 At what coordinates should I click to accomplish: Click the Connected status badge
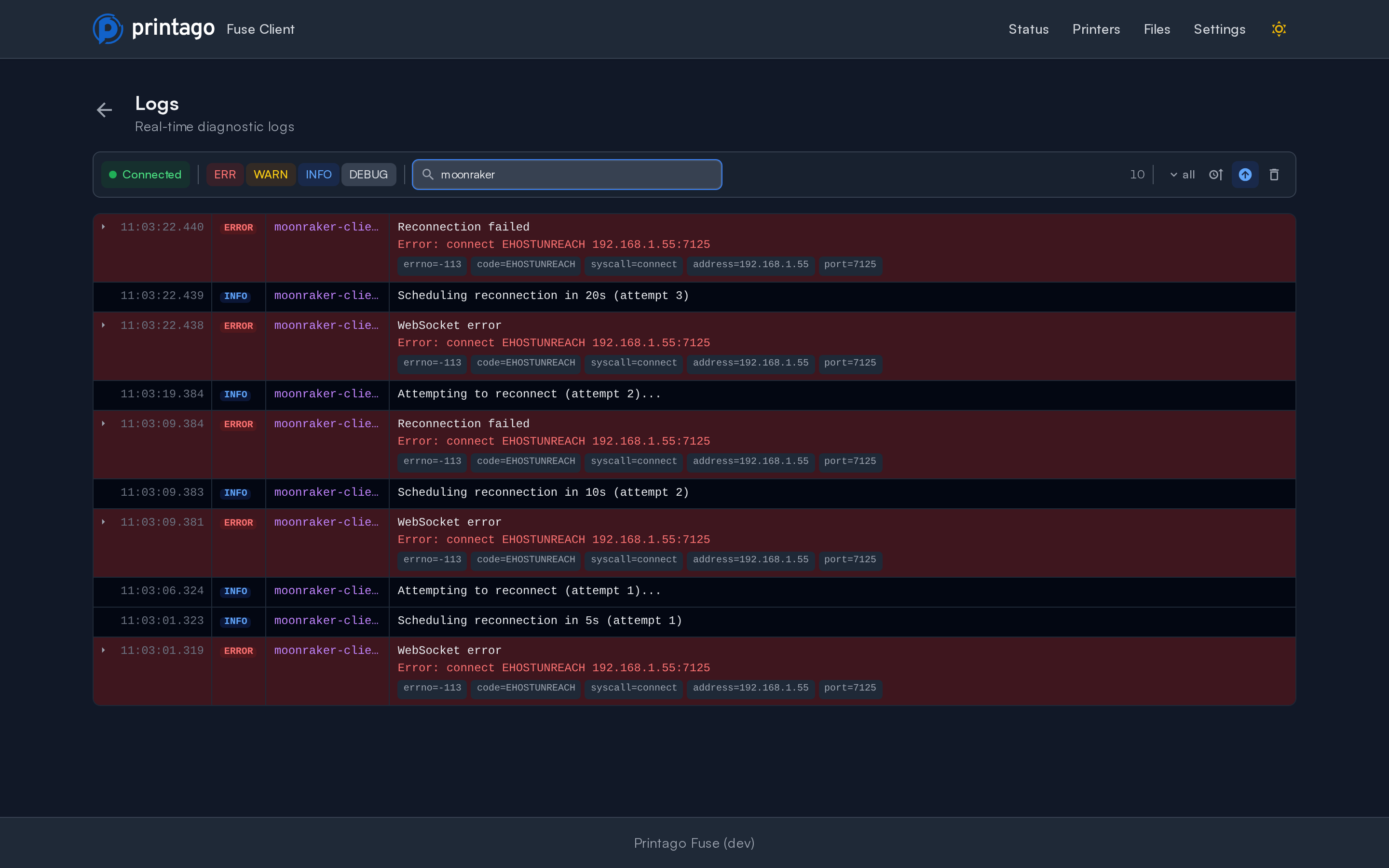point(146,175)
